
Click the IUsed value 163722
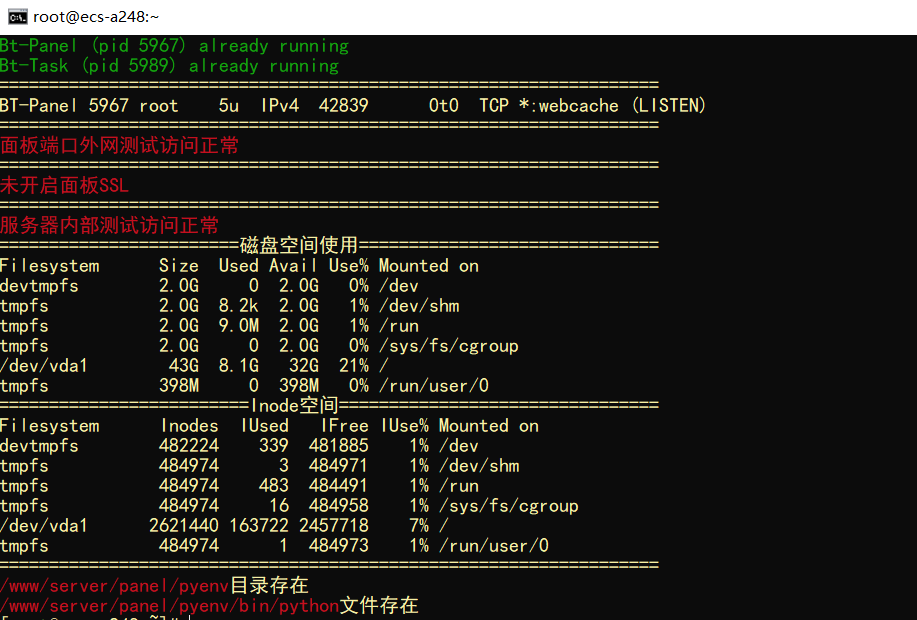click(258, 525)
